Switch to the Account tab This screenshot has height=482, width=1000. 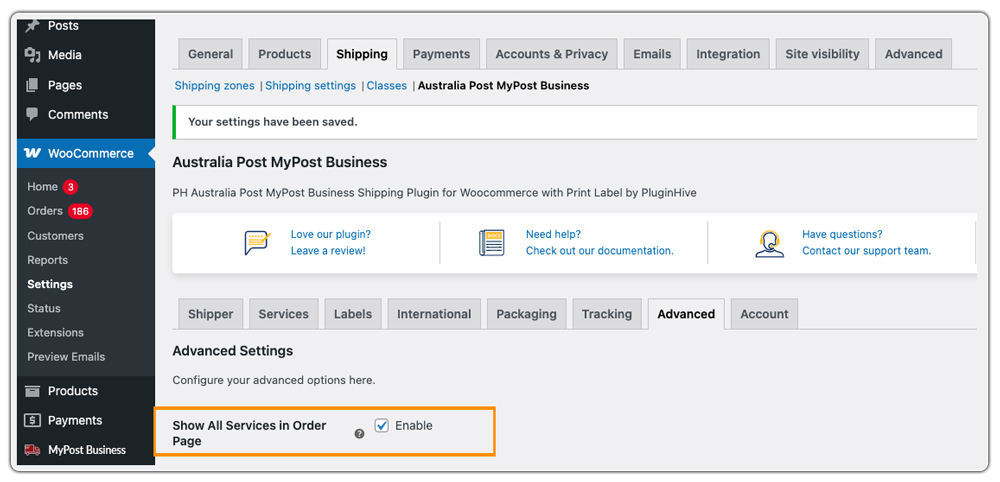tap(764, 314)
